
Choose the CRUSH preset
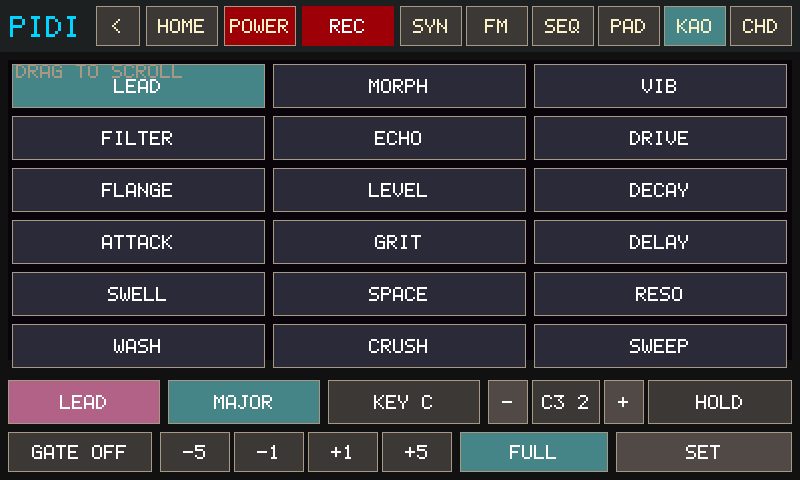point(399,346)
